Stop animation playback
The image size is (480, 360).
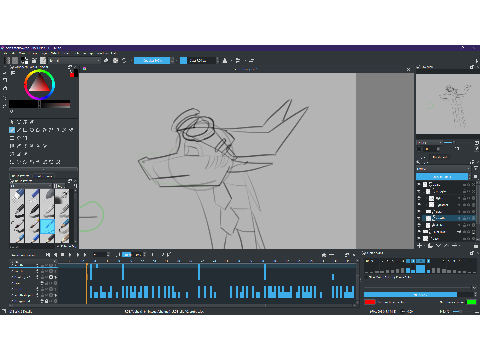pyautogui.click(x=63, y=255)
